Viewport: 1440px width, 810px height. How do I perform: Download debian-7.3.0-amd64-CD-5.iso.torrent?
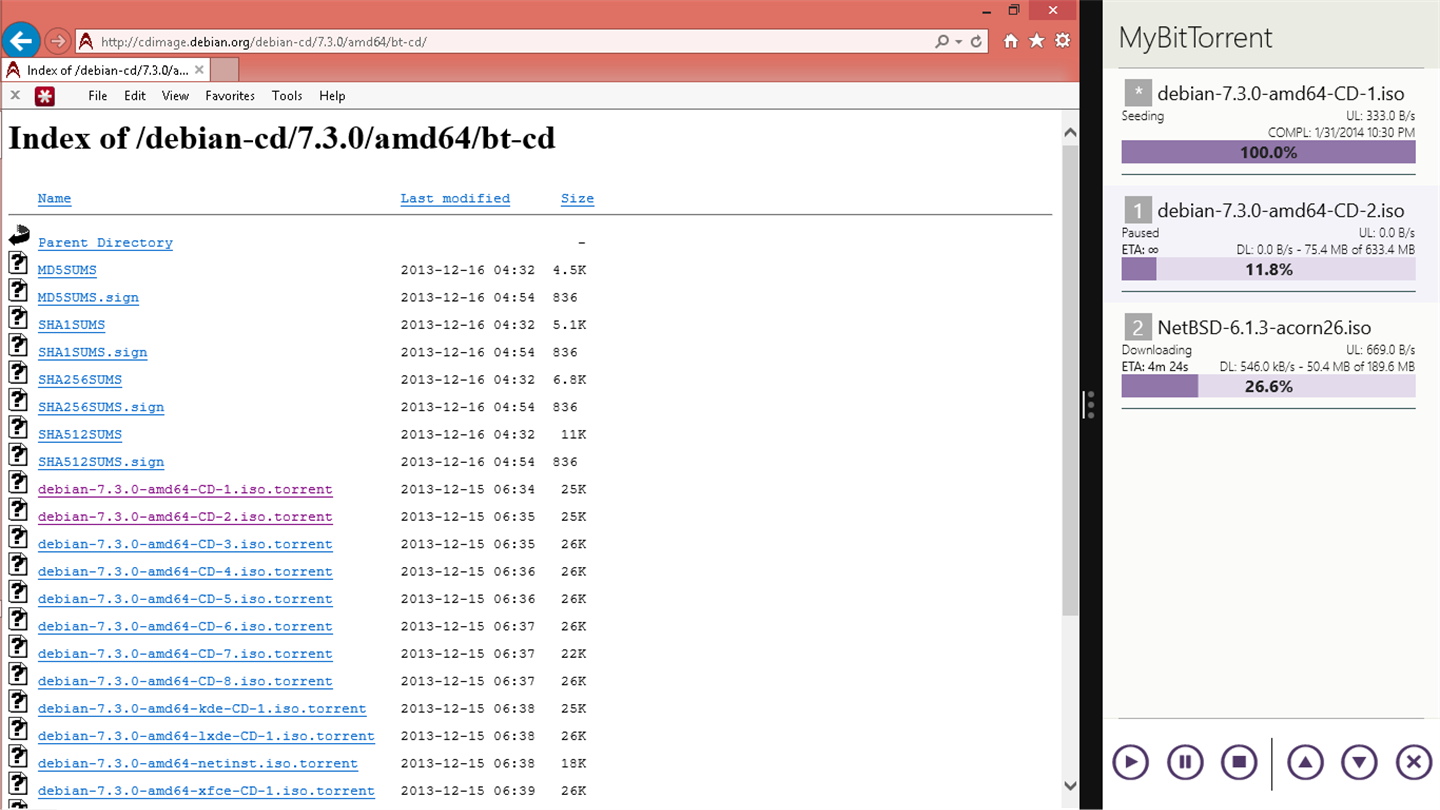pos(185,600)
